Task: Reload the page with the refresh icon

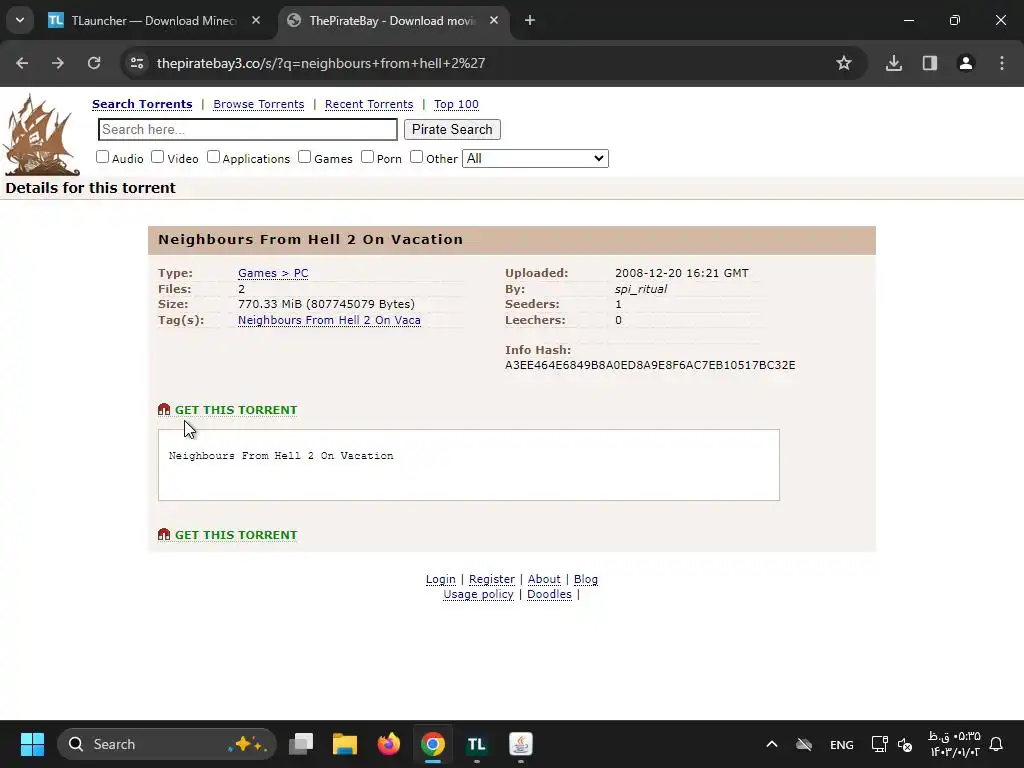Action: click(x=94, y=63)
